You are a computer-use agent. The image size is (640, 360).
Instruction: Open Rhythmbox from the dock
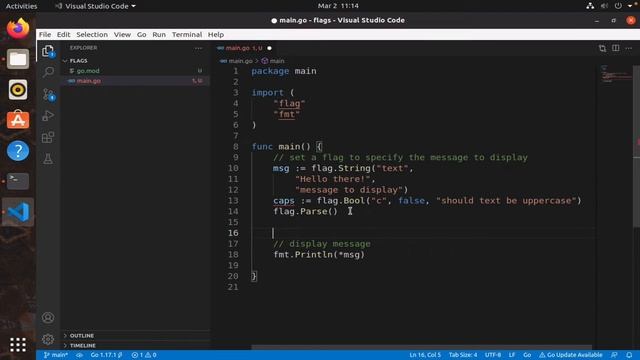(18, 90)
